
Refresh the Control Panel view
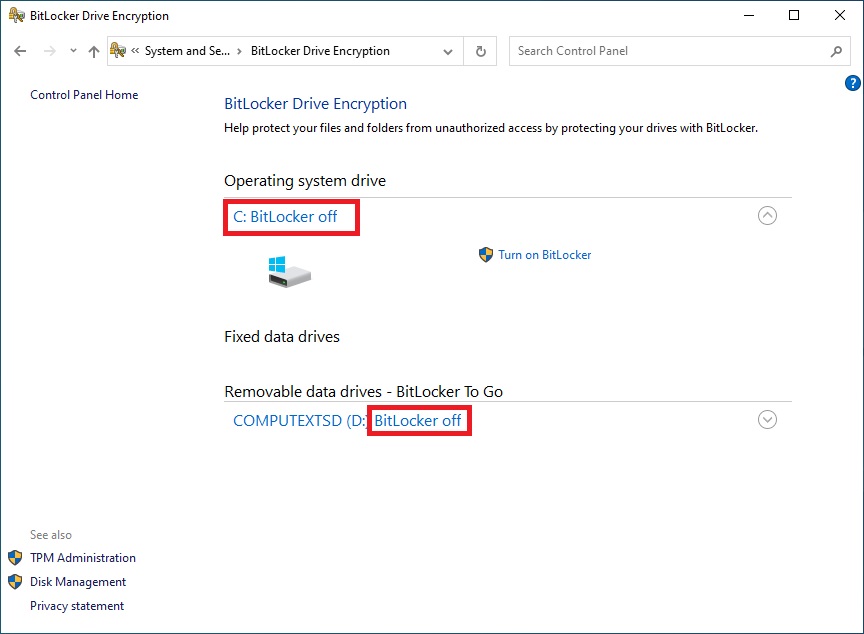point(480,50)
